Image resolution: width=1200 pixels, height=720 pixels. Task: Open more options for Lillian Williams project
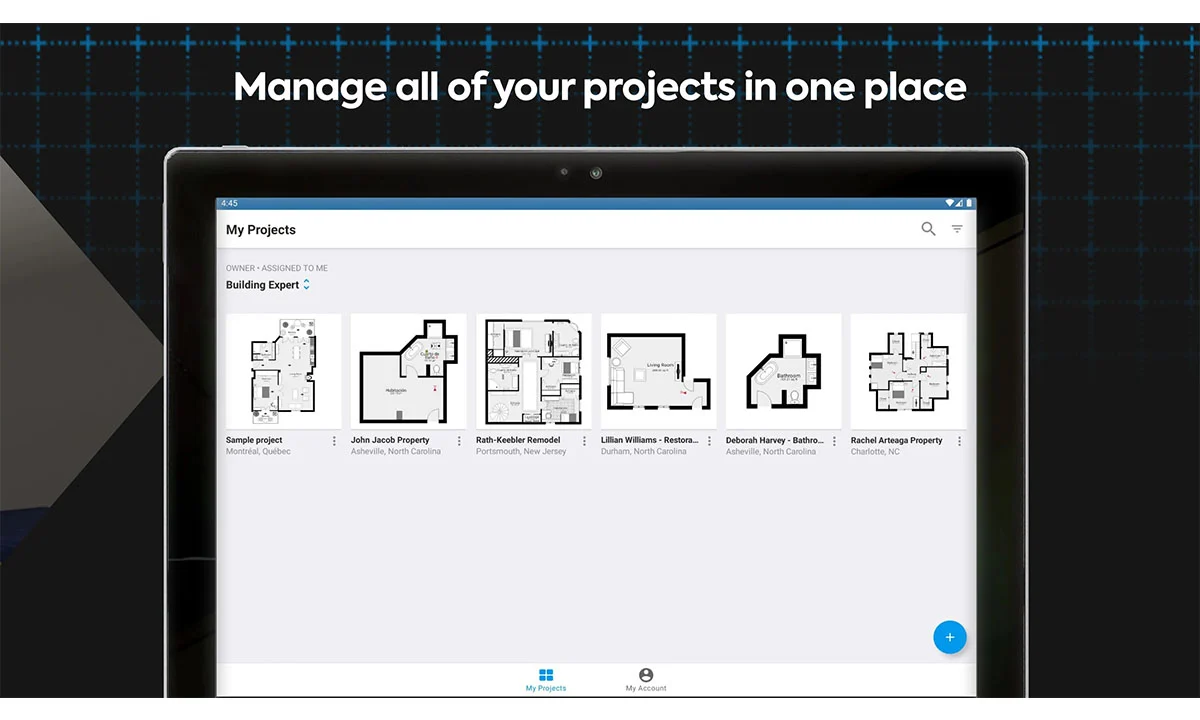tap(709, 441)
